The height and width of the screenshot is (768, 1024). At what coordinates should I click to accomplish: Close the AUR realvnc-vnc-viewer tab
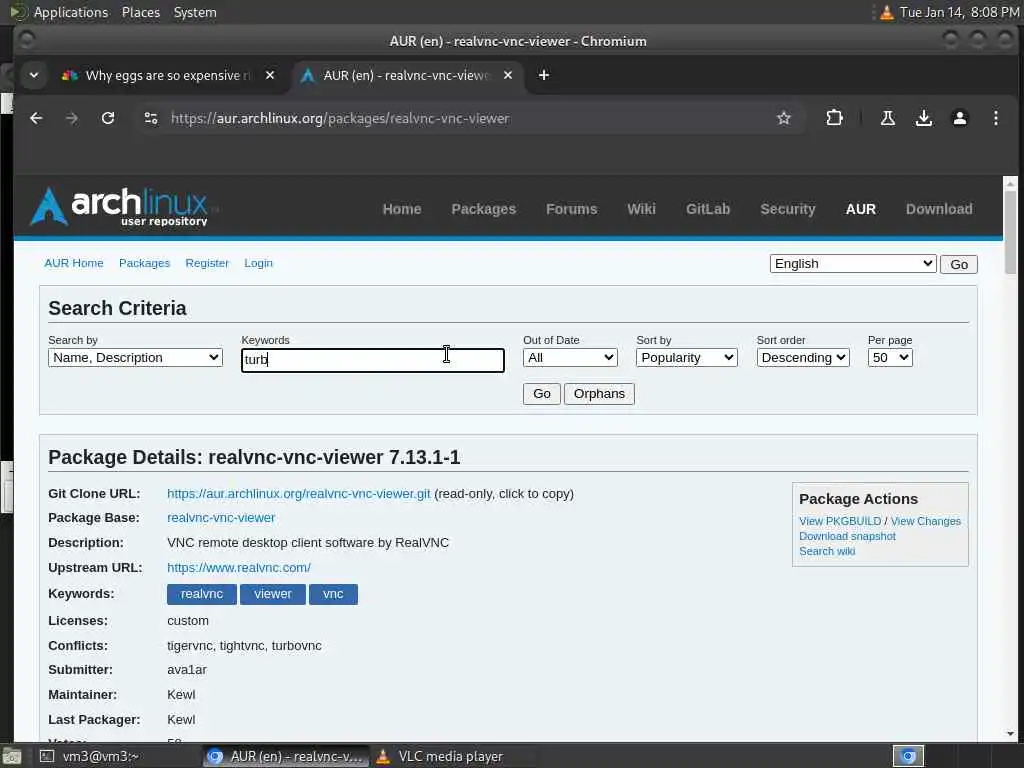pyautogui.click(x=507, y=75)
